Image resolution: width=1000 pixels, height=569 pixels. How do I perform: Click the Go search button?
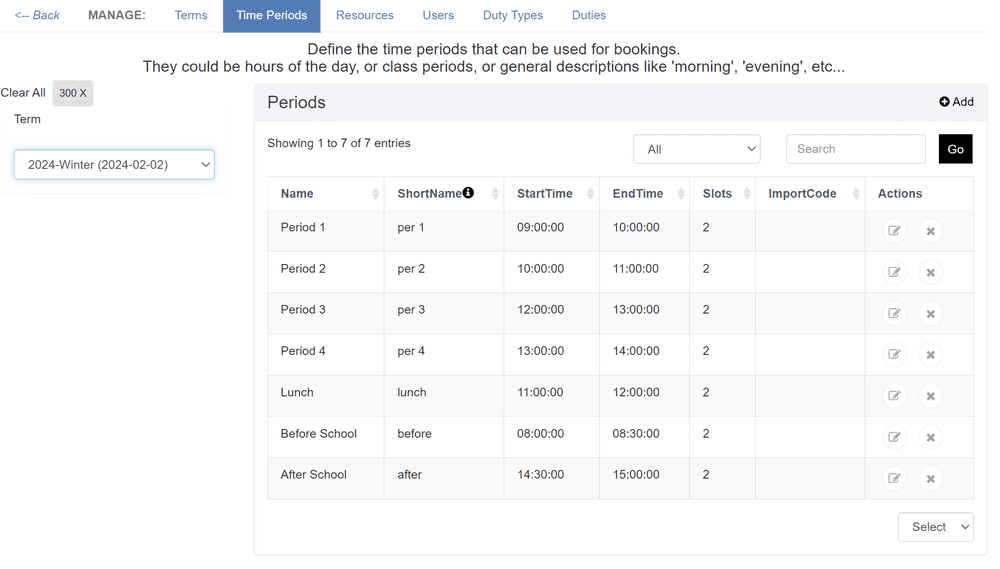(955, 149)
